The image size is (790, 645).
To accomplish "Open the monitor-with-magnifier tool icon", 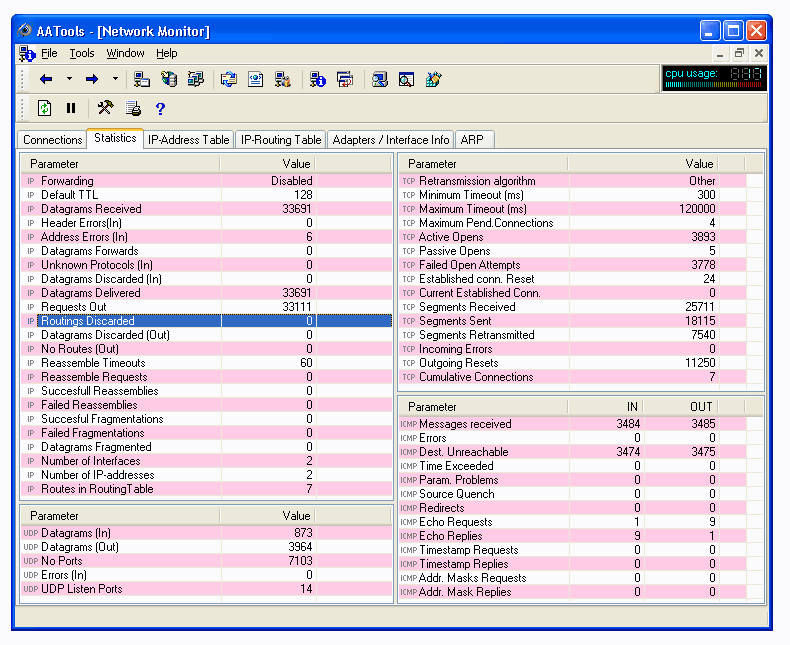I will 380,79.
